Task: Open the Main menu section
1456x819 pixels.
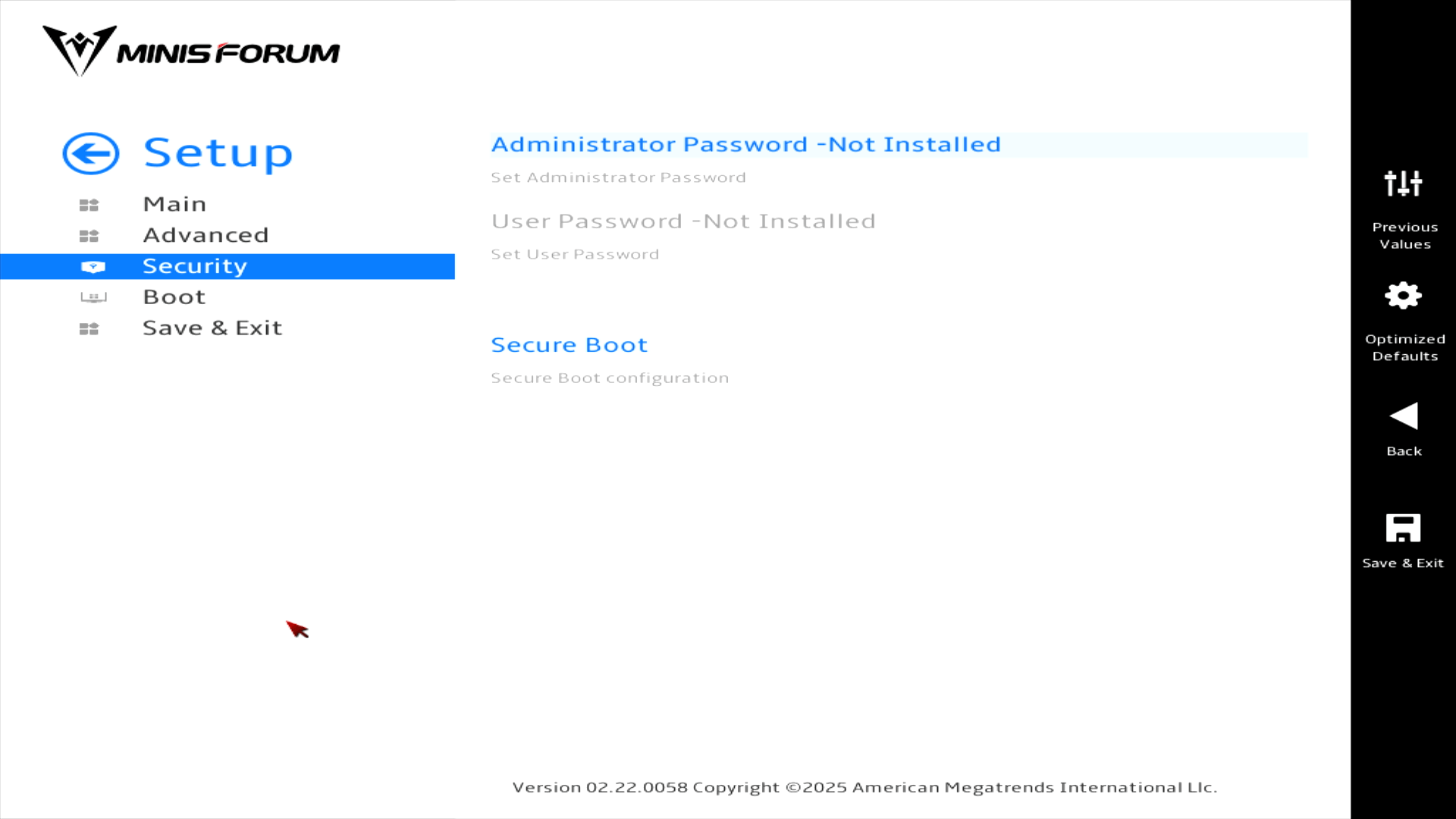Action: point(174,204)
